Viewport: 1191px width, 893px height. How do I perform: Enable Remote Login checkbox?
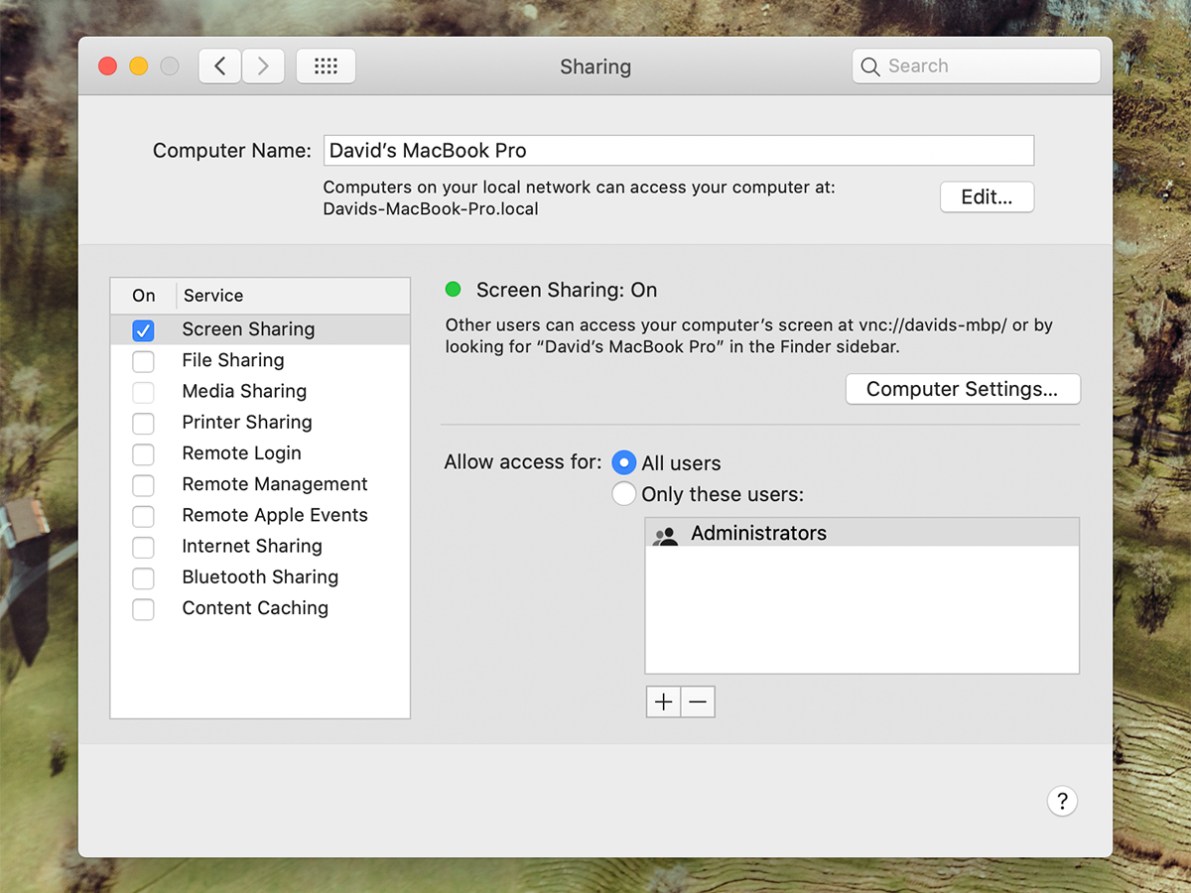tap(143, 453)
